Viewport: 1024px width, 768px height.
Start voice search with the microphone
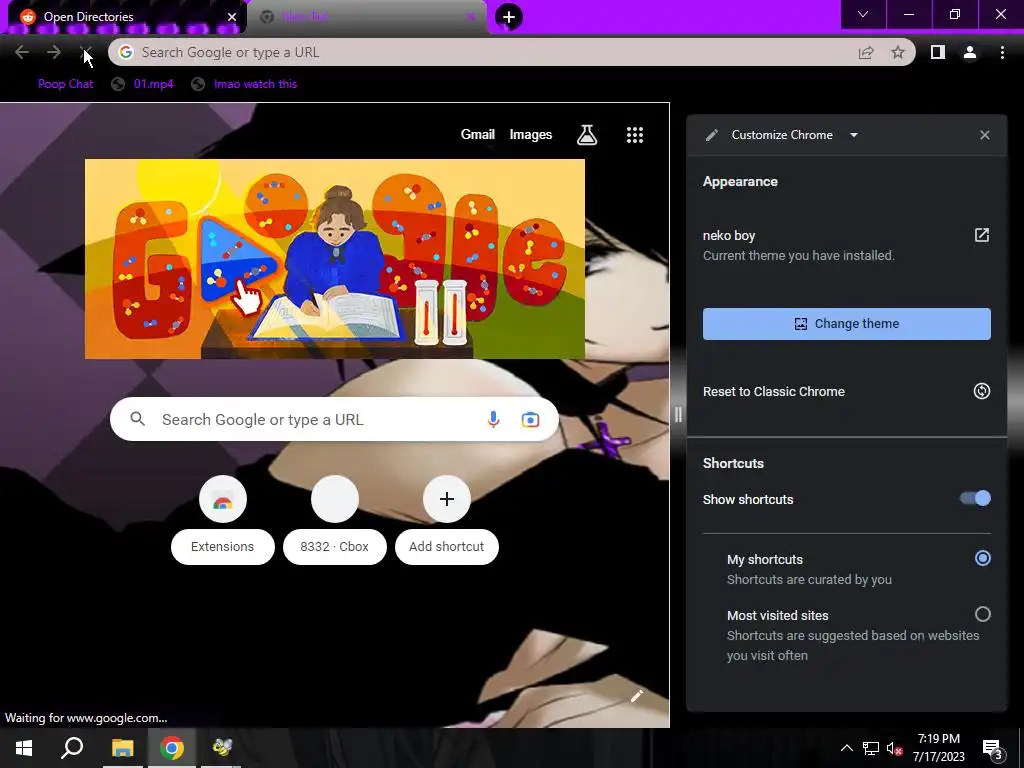click(x=494, y=419)
